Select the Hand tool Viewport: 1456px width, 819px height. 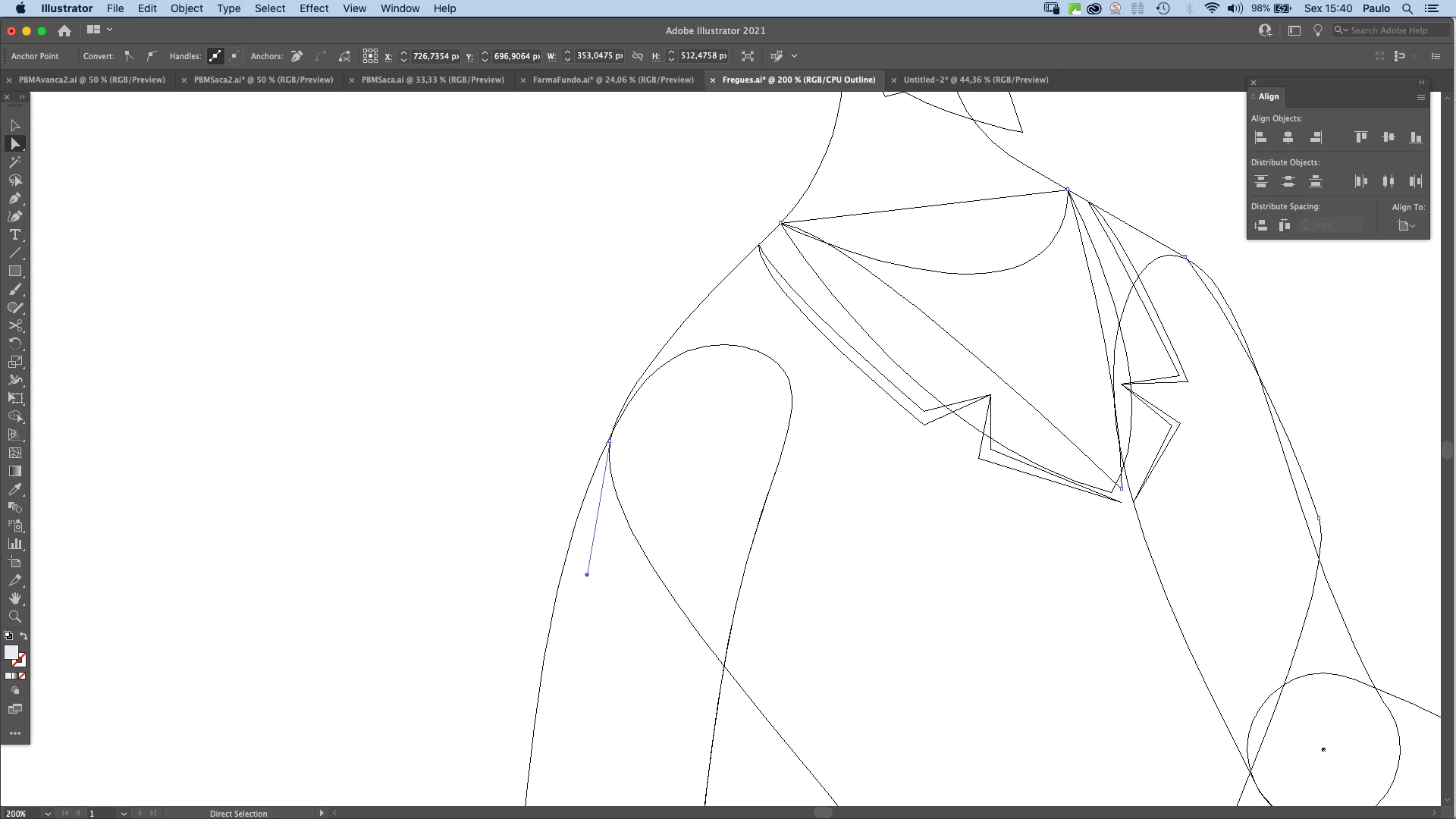pyautogui.click(x=14, y=599)
